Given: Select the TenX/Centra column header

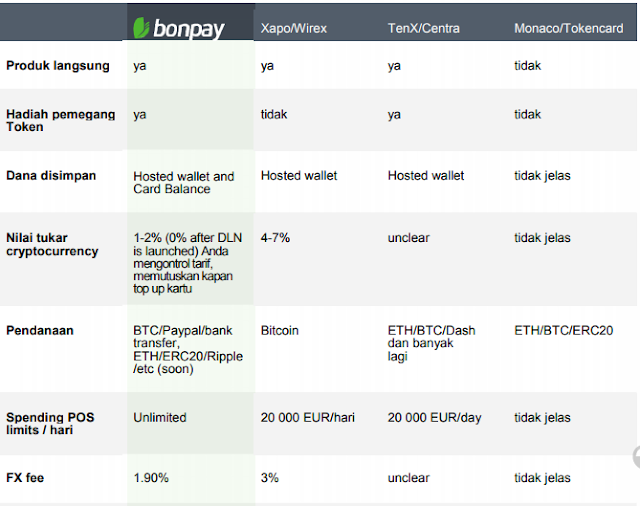Looking at the screenshot, I should coord(424,28).
